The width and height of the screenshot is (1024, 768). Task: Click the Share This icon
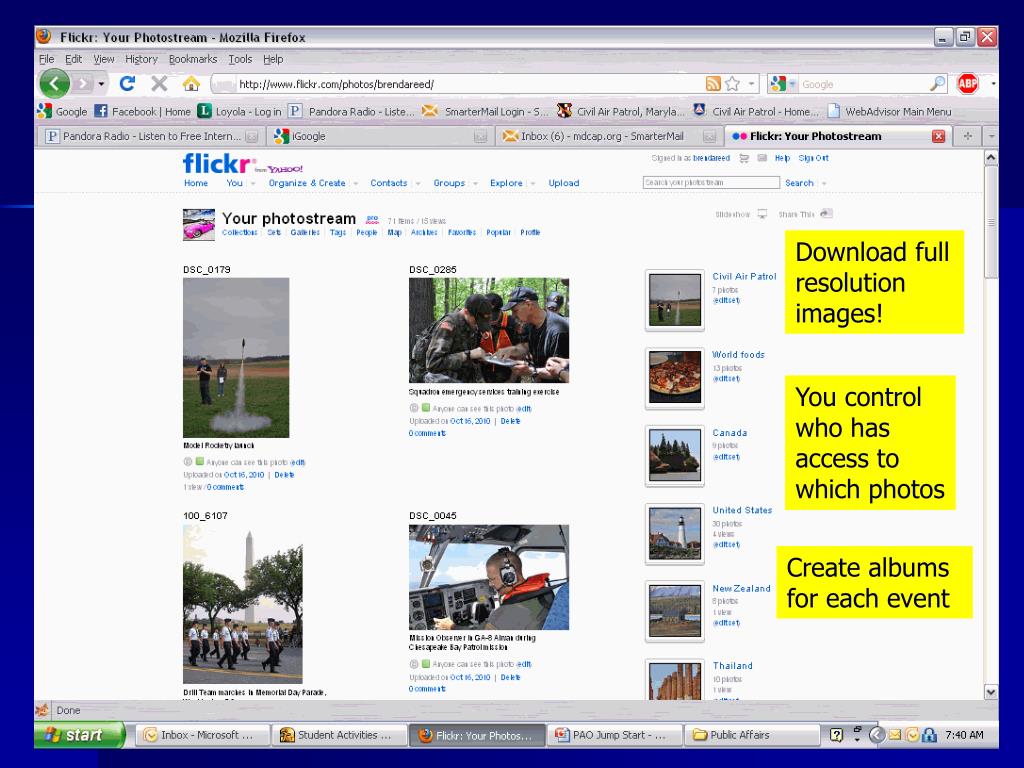(825, 213)
